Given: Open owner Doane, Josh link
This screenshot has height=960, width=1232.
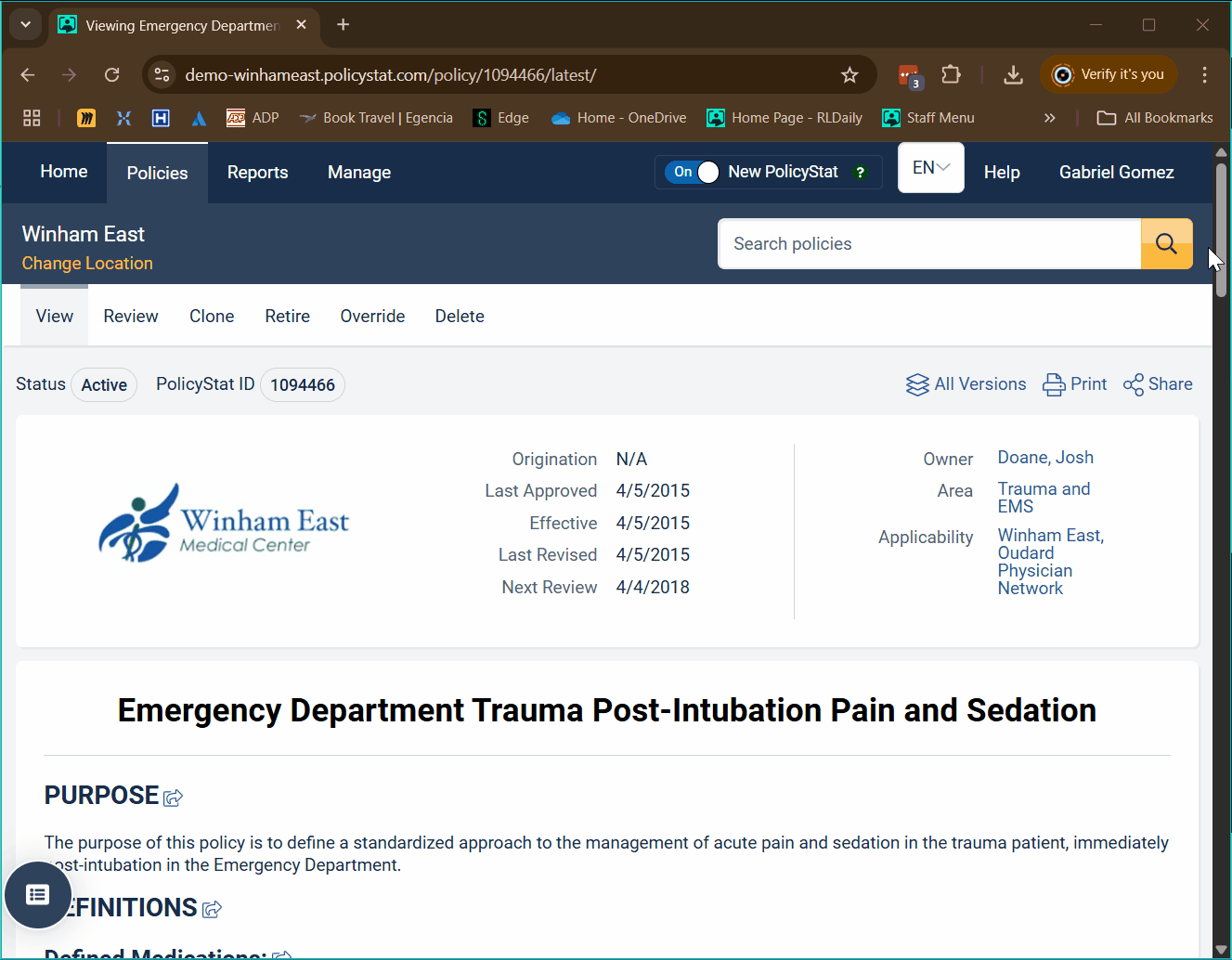Looking at the screenshot, I should point(1045,458).
